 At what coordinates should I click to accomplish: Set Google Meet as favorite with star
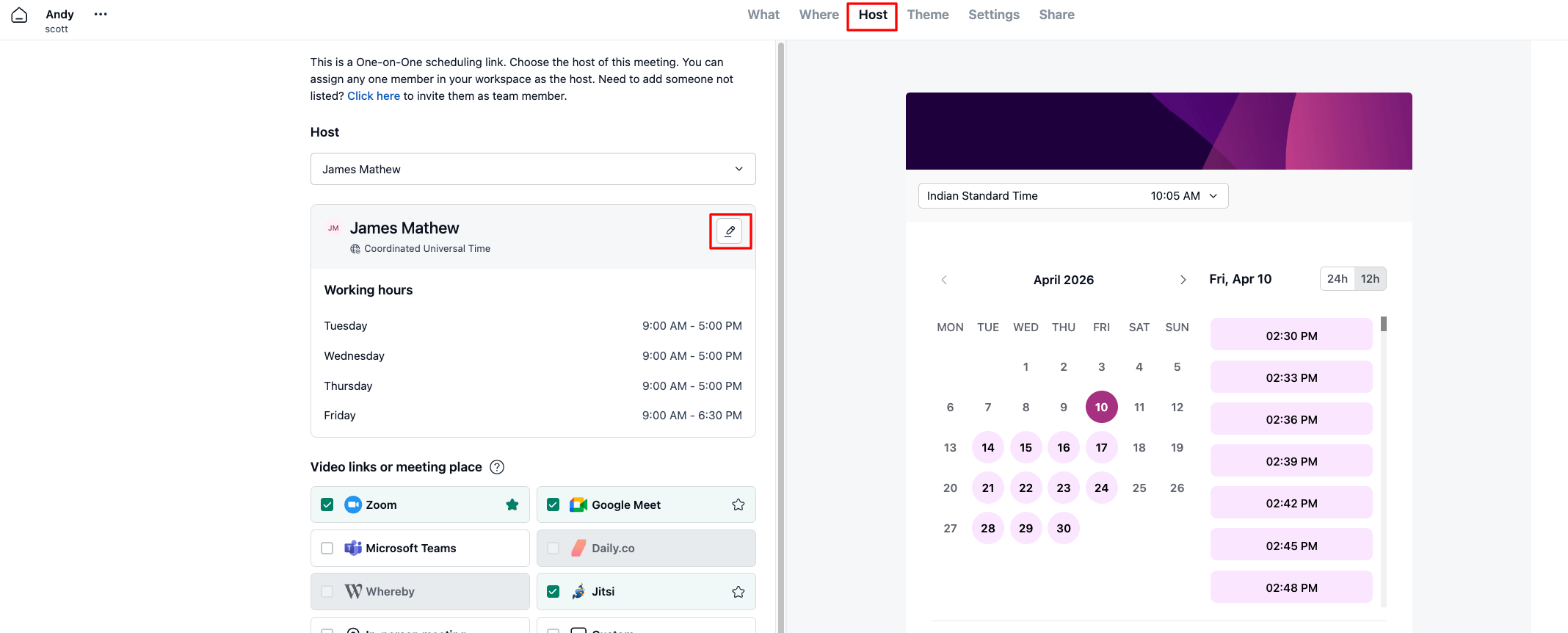point(738,504)
